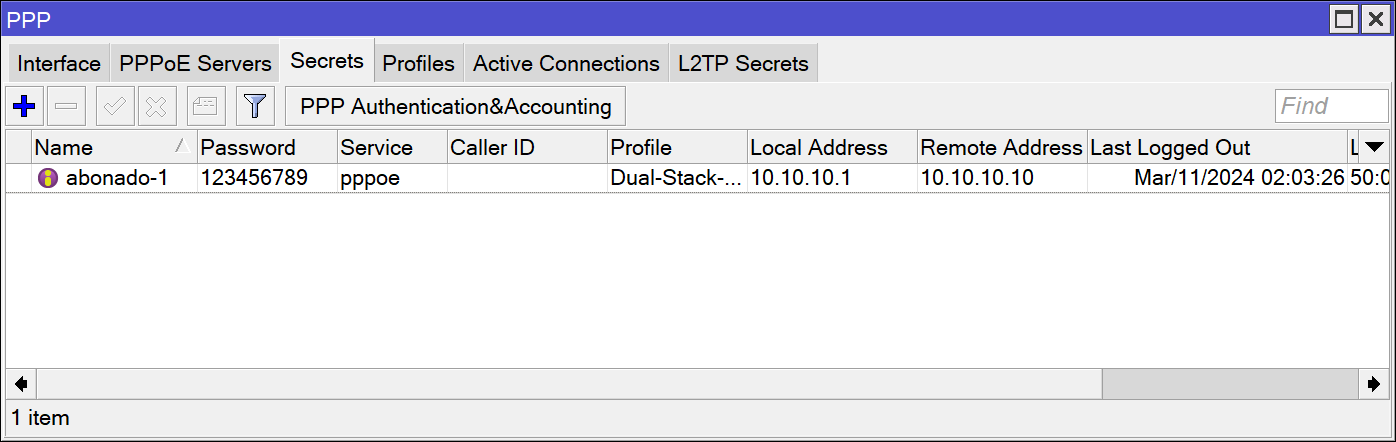Click inside the Find search field
The image size is (1396, 442).
point(1331,106)
